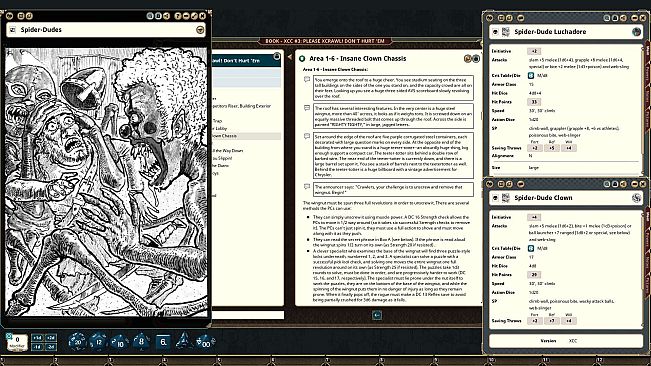
Task: Roll Luchadore Initiative +2
Action: pyautogui.click(x=534, y=51)
